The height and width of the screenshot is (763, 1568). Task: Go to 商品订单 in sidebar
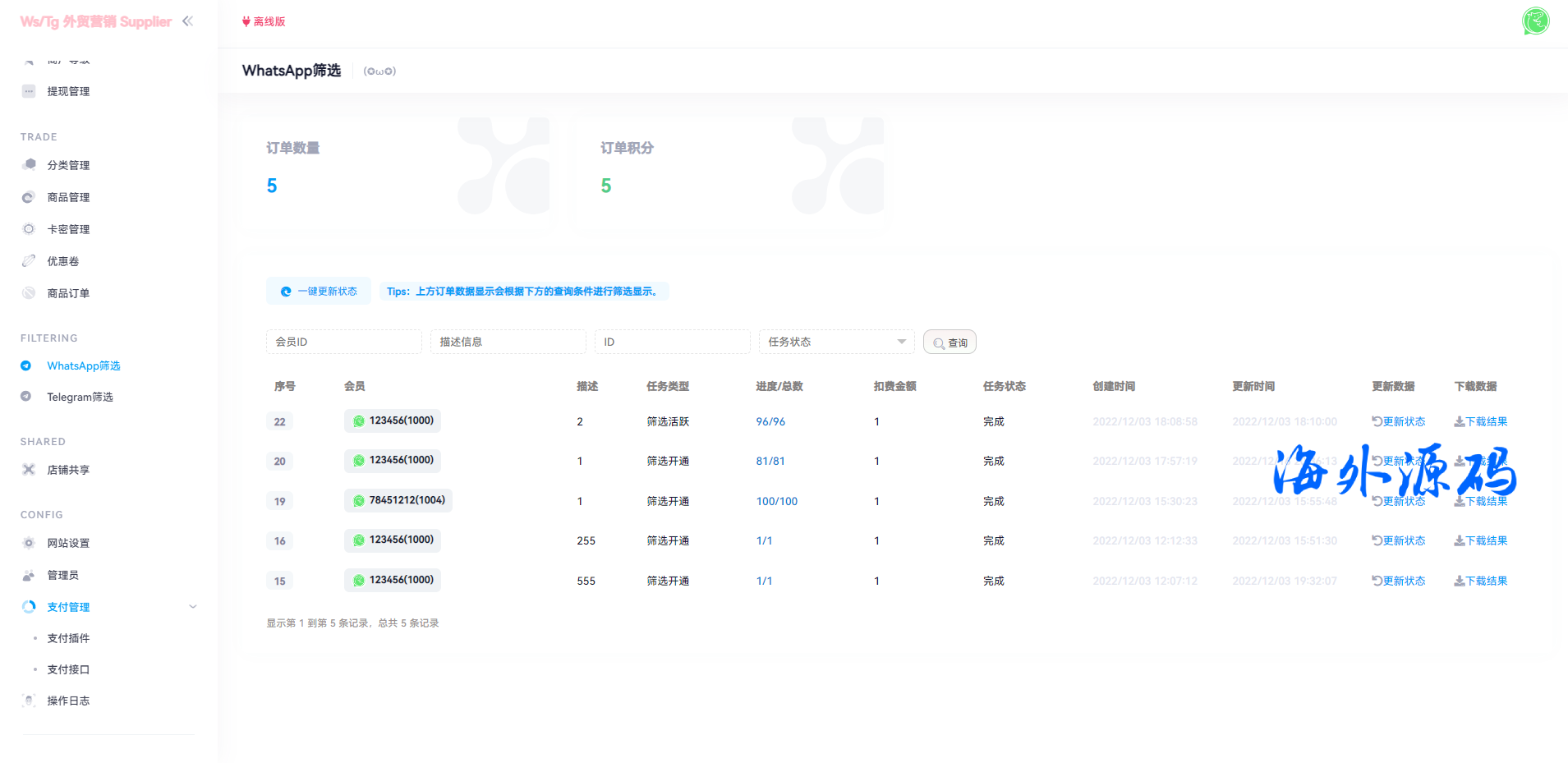tap(68, 293)
